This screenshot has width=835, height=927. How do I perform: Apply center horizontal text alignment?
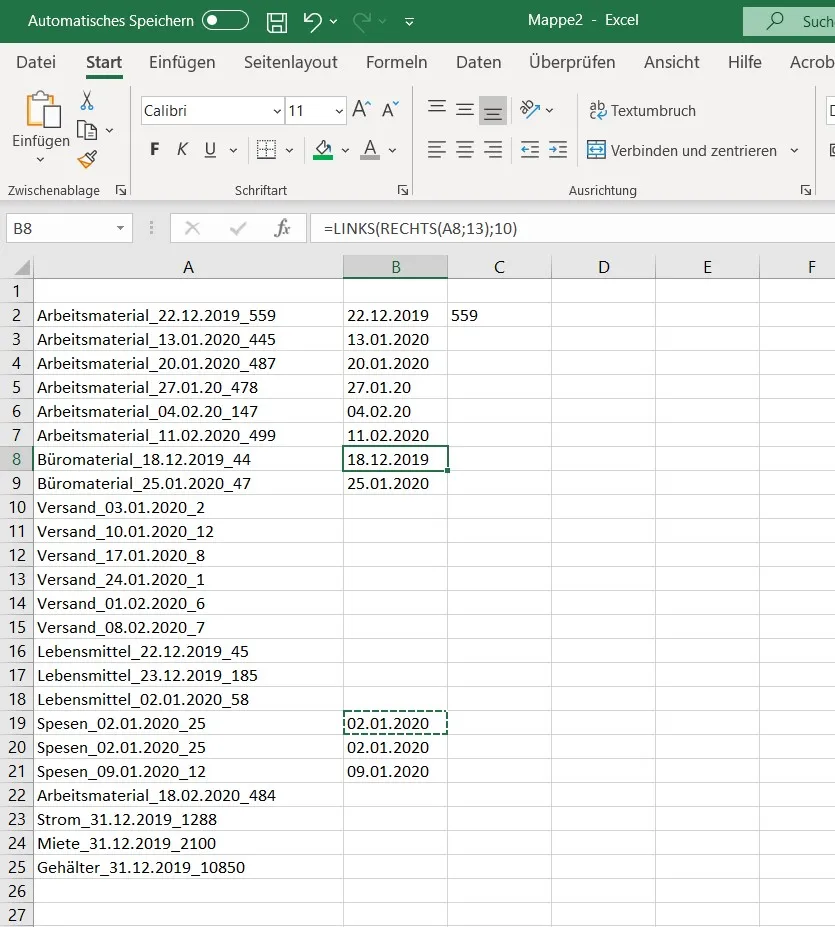point(465,150)
